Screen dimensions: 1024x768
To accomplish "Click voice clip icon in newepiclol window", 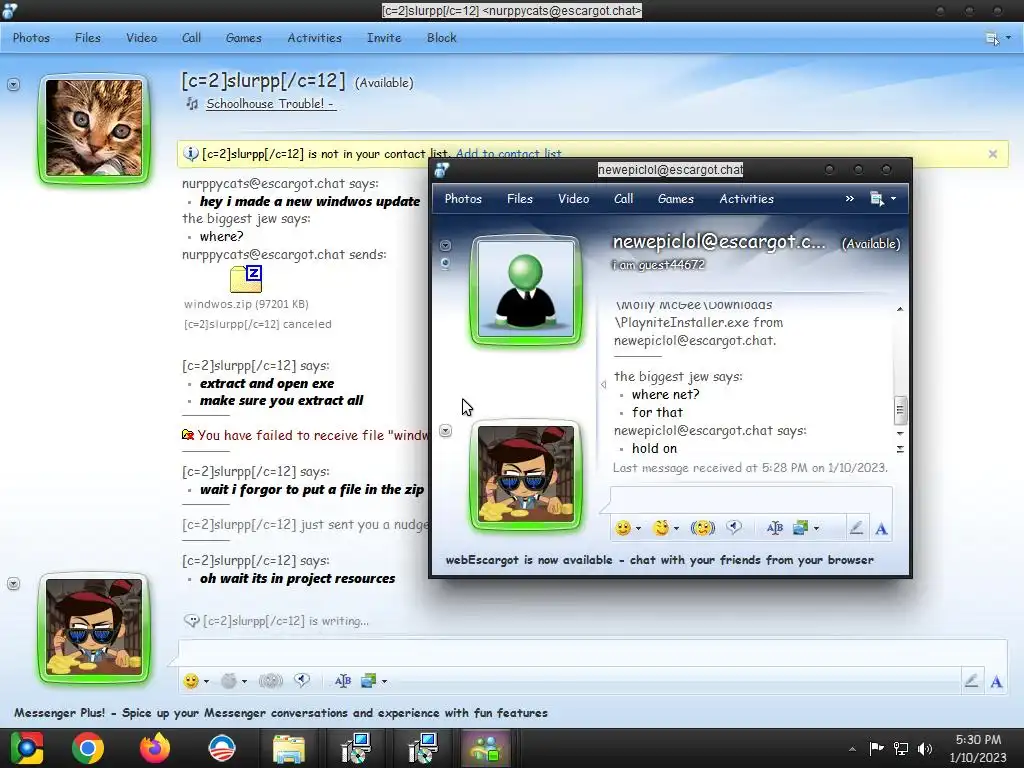I will tap(734, 528).
